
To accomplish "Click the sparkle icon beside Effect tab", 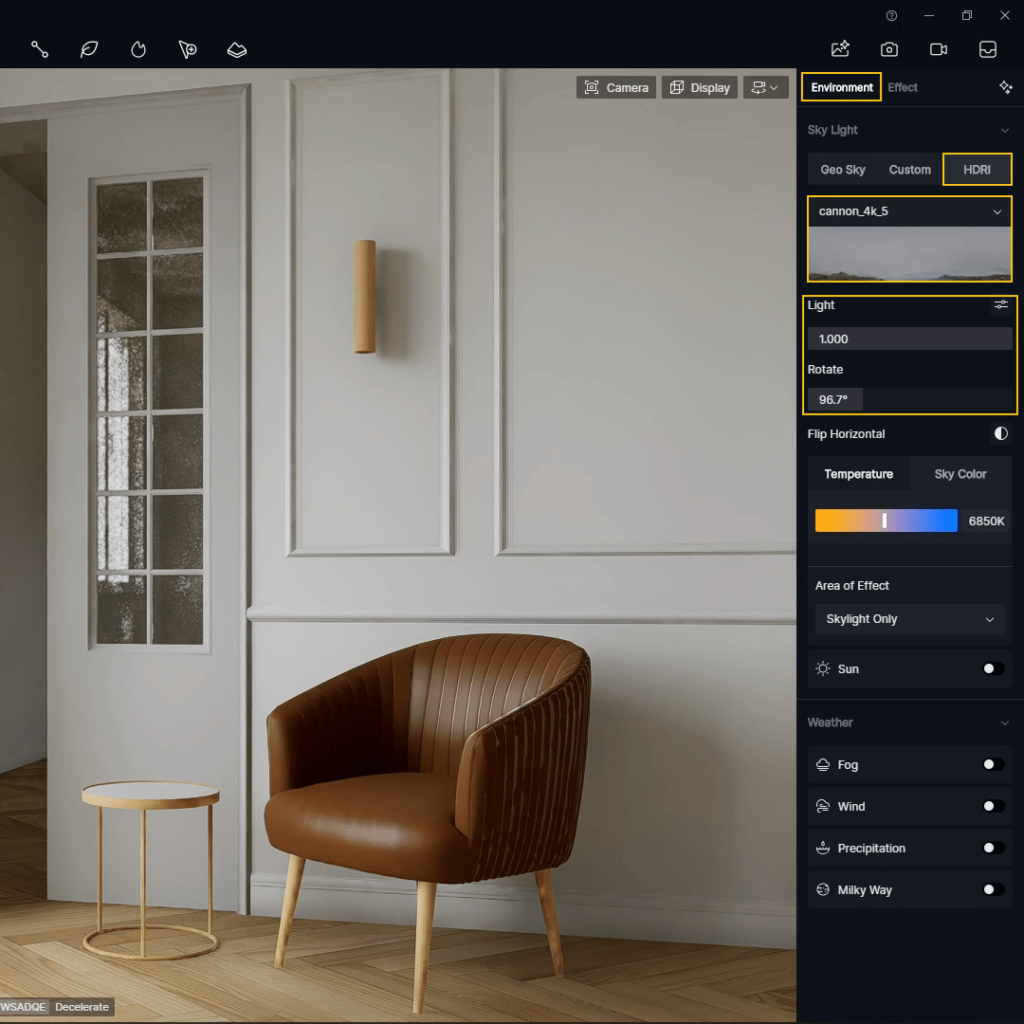I will 1005,88.
